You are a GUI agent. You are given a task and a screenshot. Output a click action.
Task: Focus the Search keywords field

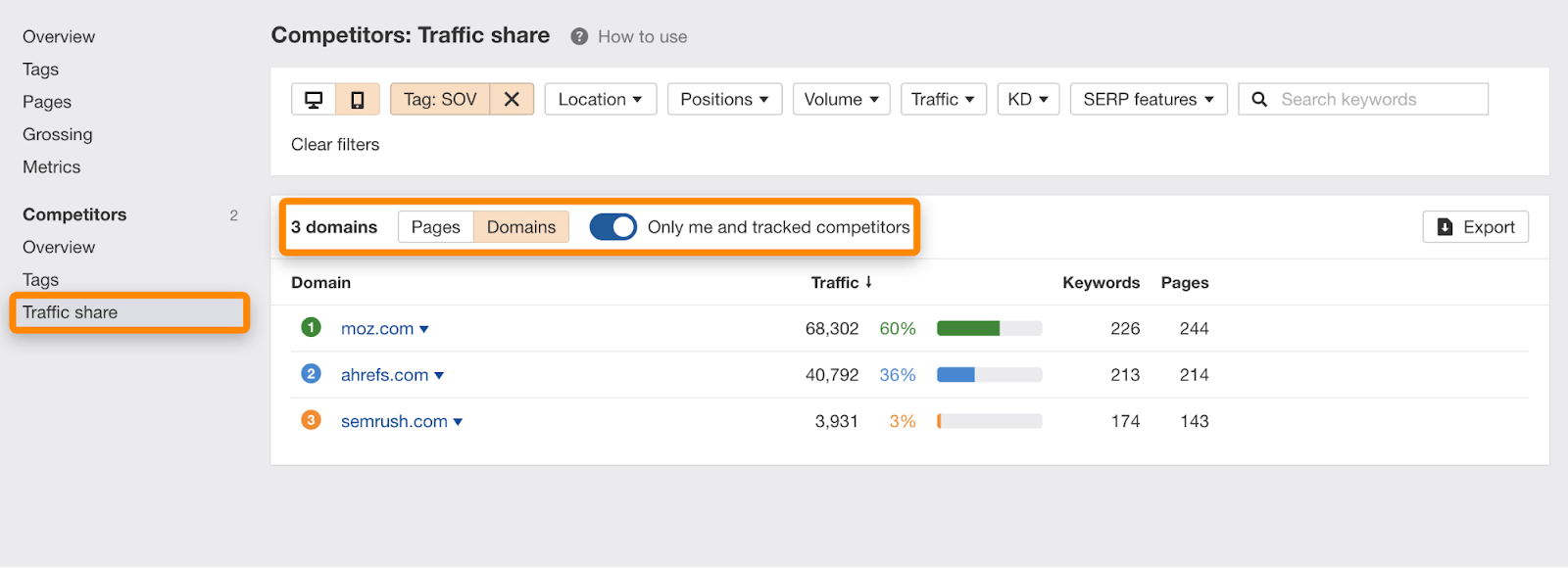[1363, 99]
